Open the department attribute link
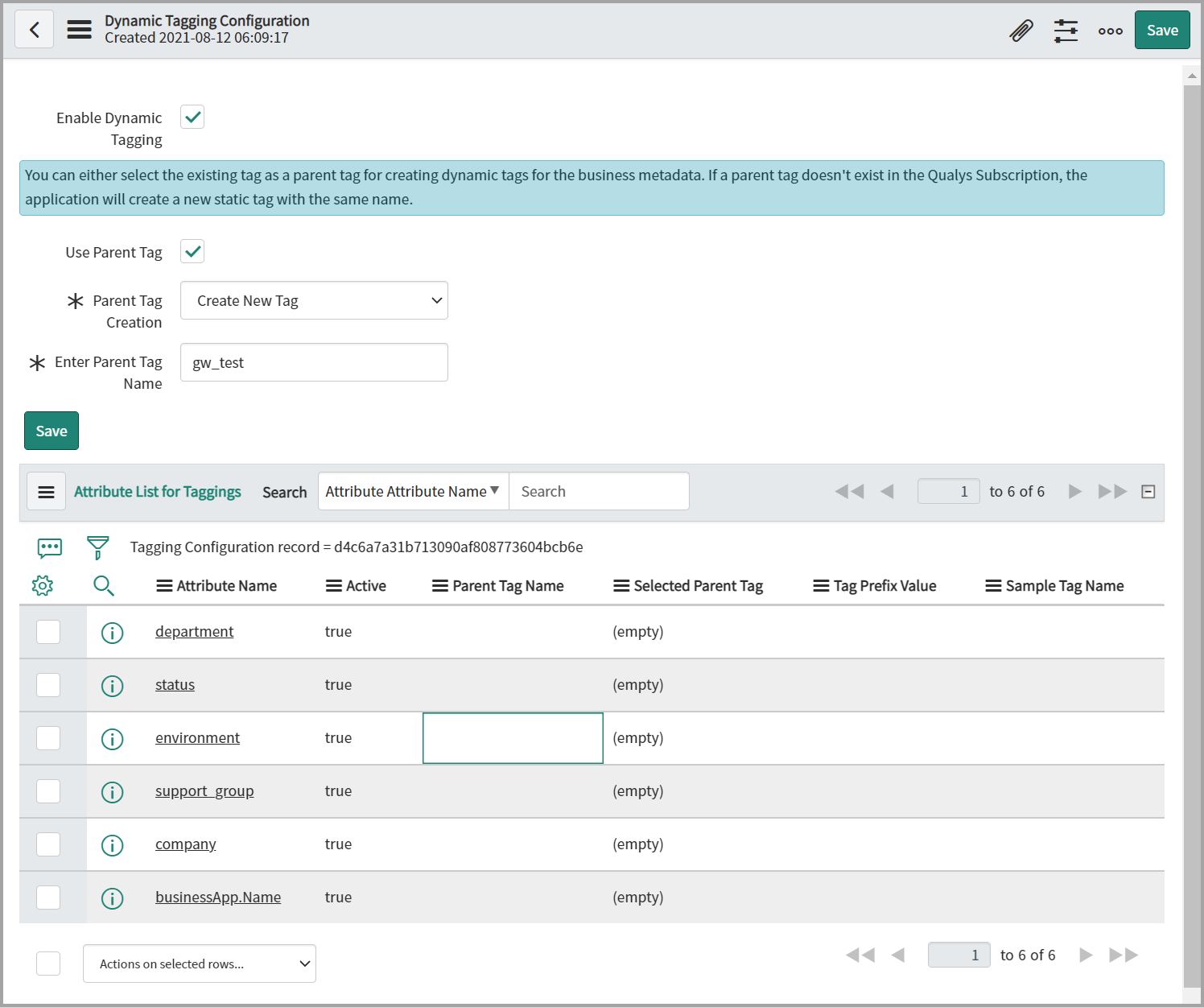The height and width of the screenshot is (1007, 1204). [194, 632]
